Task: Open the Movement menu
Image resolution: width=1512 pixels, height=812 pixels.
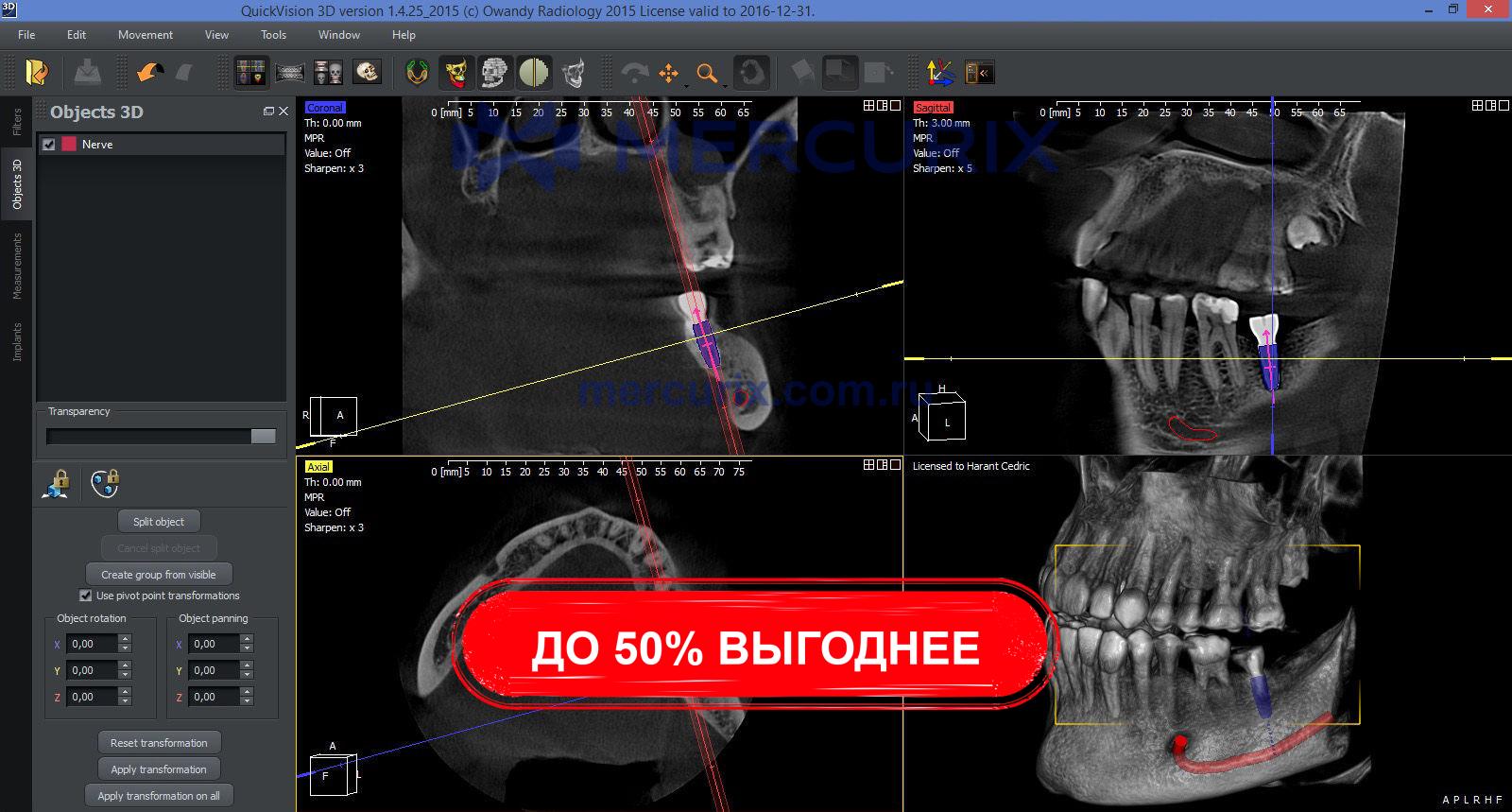Action: (146, 35)
